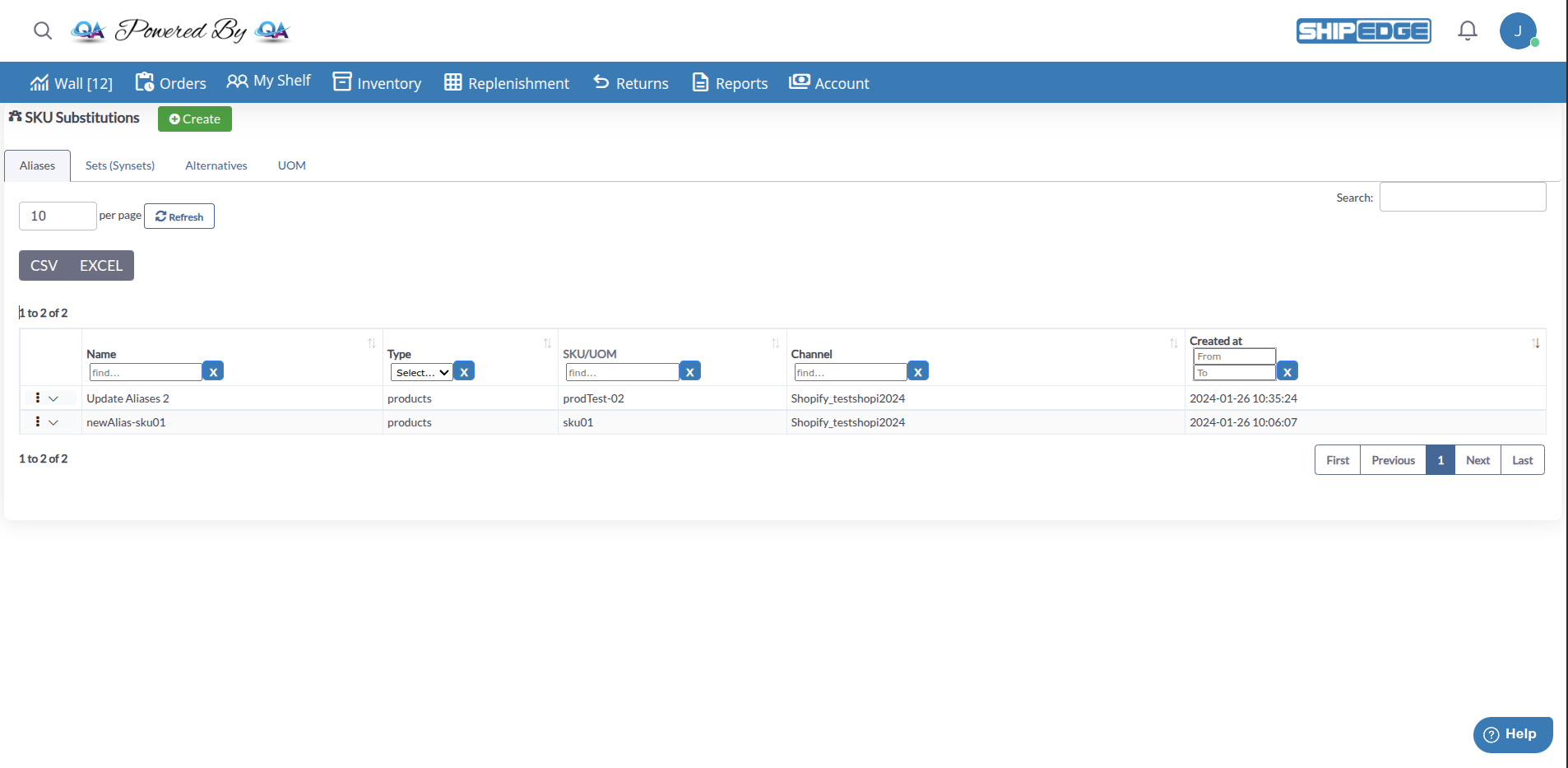Switch to the Sets (Synsets) tab

[120, 165]
